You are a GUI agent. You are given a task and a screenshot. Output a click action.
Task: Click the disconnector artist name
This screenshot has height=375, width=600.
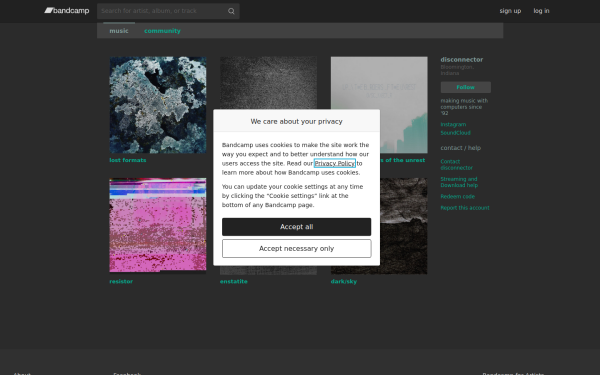(x=461, y=60)
